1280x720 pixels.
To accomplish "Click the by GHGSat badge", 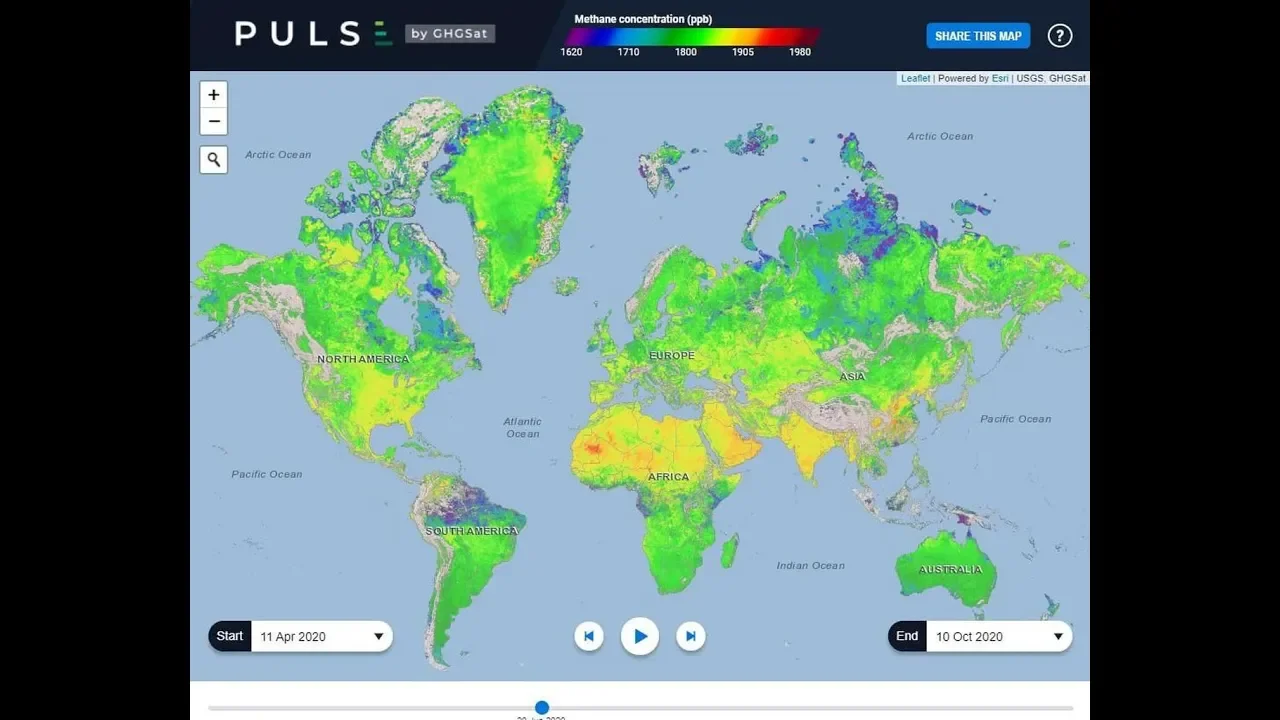I will (450, 34).
